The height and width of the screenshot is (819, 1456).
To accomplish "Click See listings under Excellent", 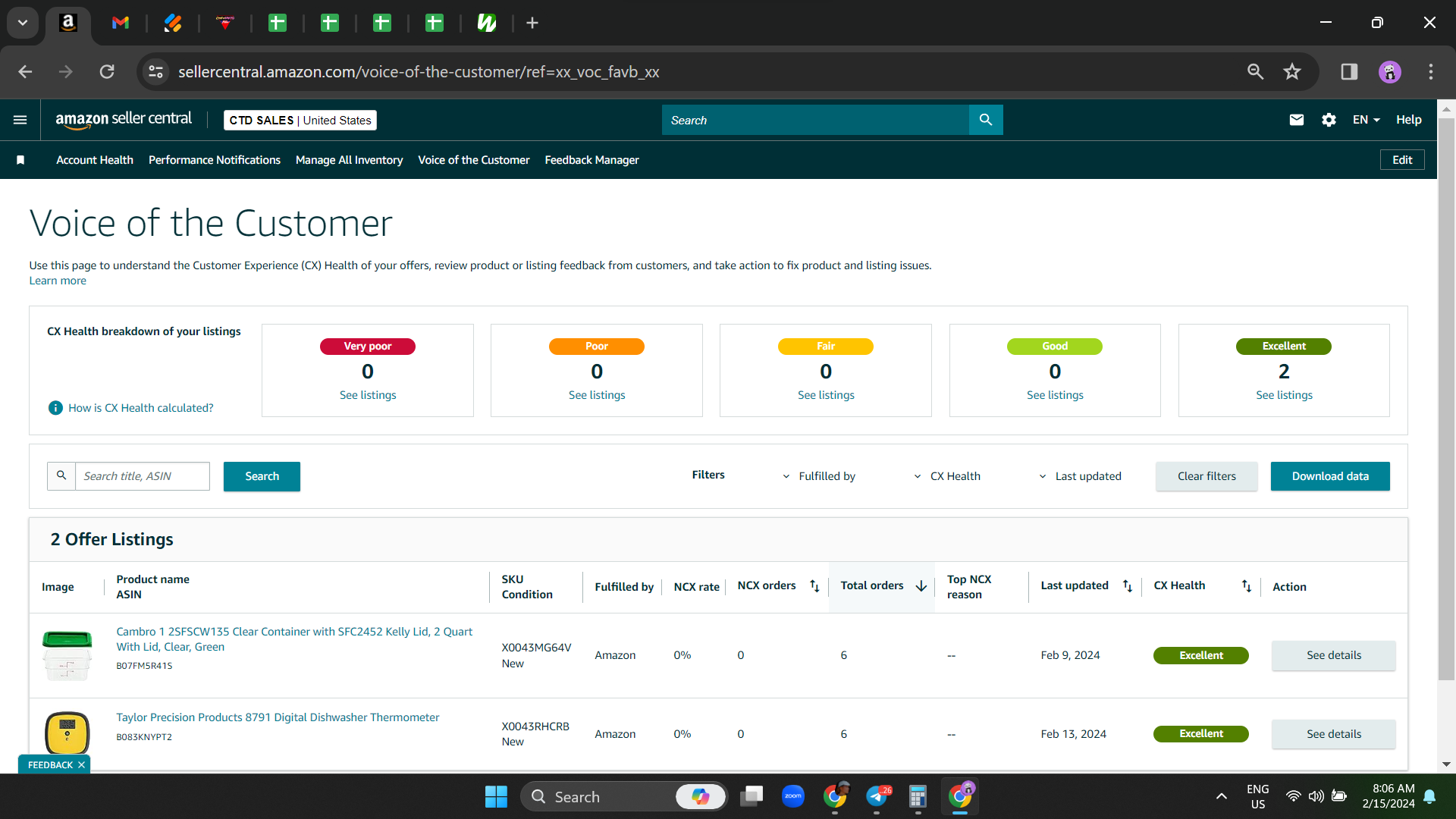I will [x=1284, y=395].
